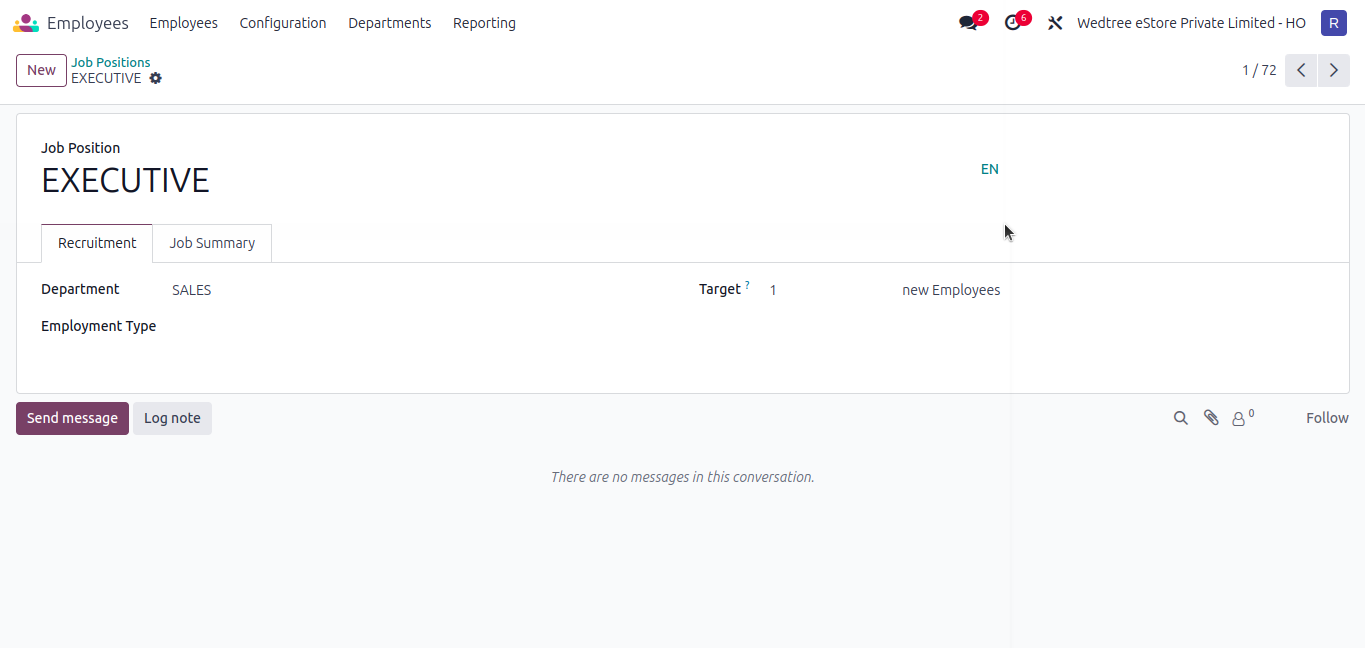Open the followers person icon

(1240, 418)
